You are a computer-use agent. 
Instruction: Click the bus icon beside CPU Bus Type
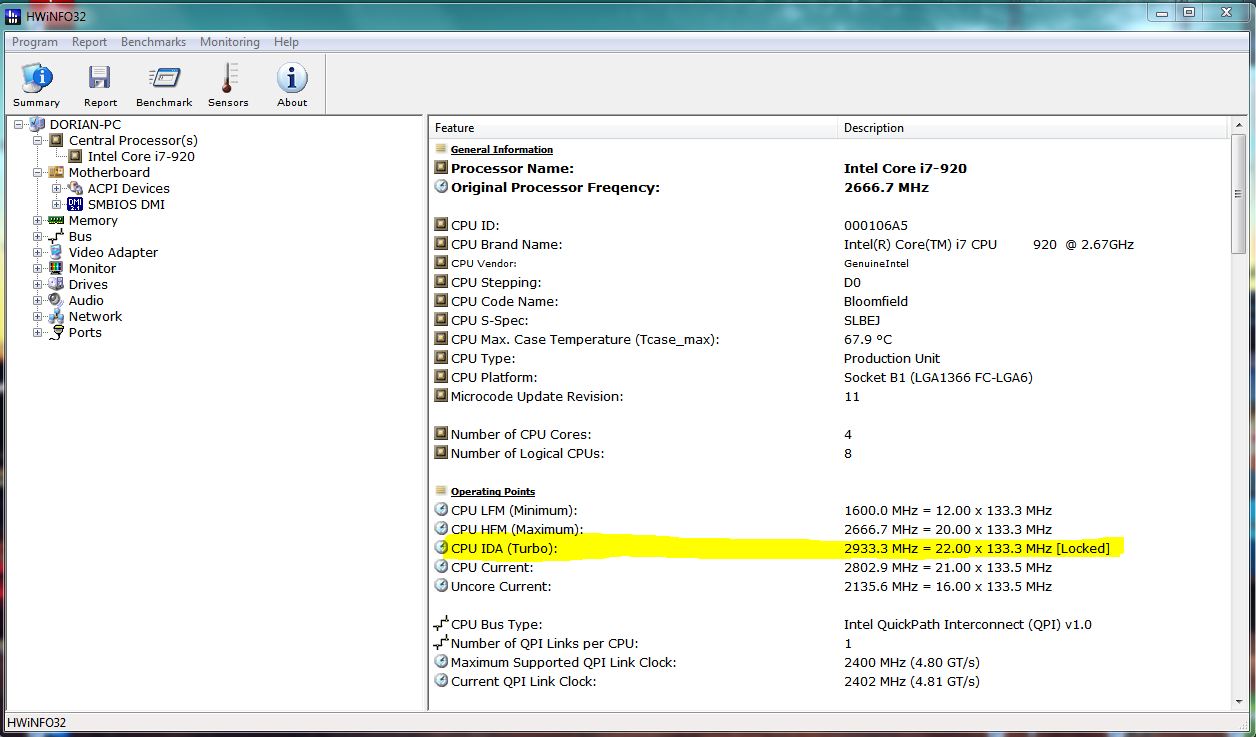441,624
